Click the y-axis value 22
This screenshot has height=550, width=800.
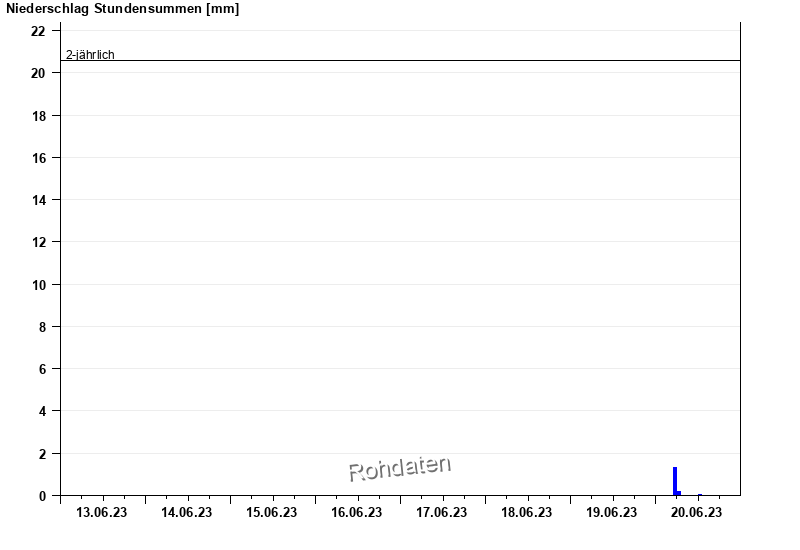(39, 31)
